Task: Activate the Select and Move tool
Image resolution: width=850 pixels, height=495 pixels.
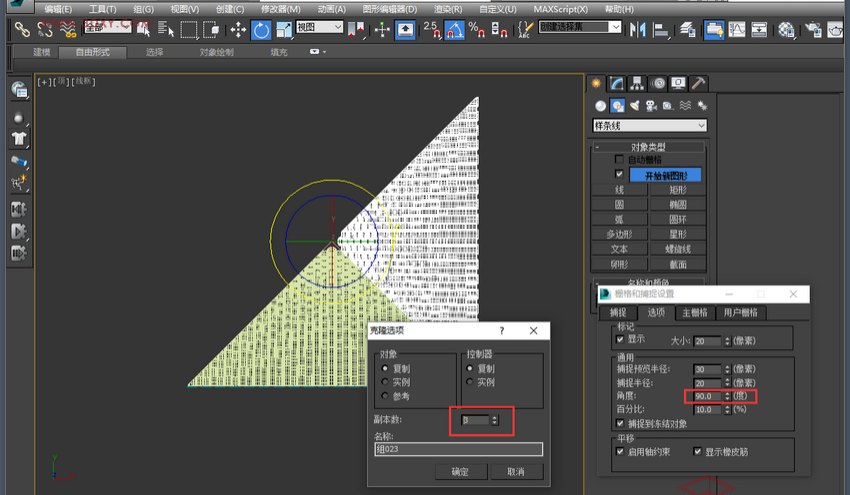Action: pyautogui.click(x=238, y=29)
